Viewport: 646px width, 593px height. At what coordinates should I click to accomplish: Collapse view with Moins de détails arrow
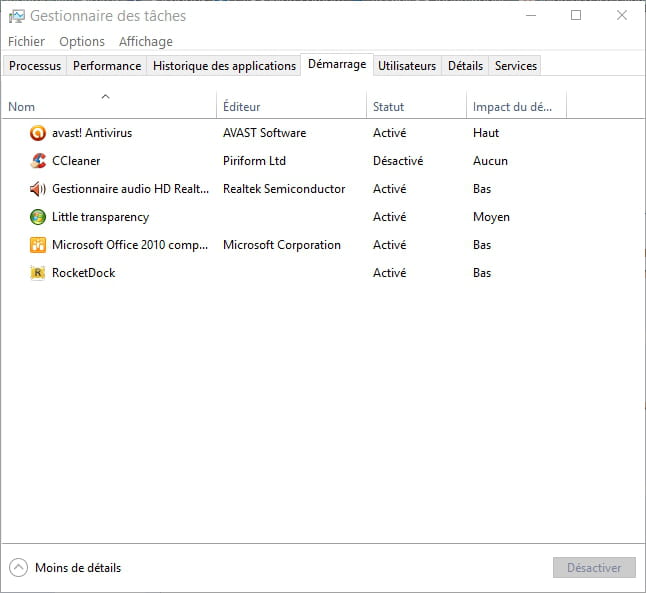coord(19,568)
